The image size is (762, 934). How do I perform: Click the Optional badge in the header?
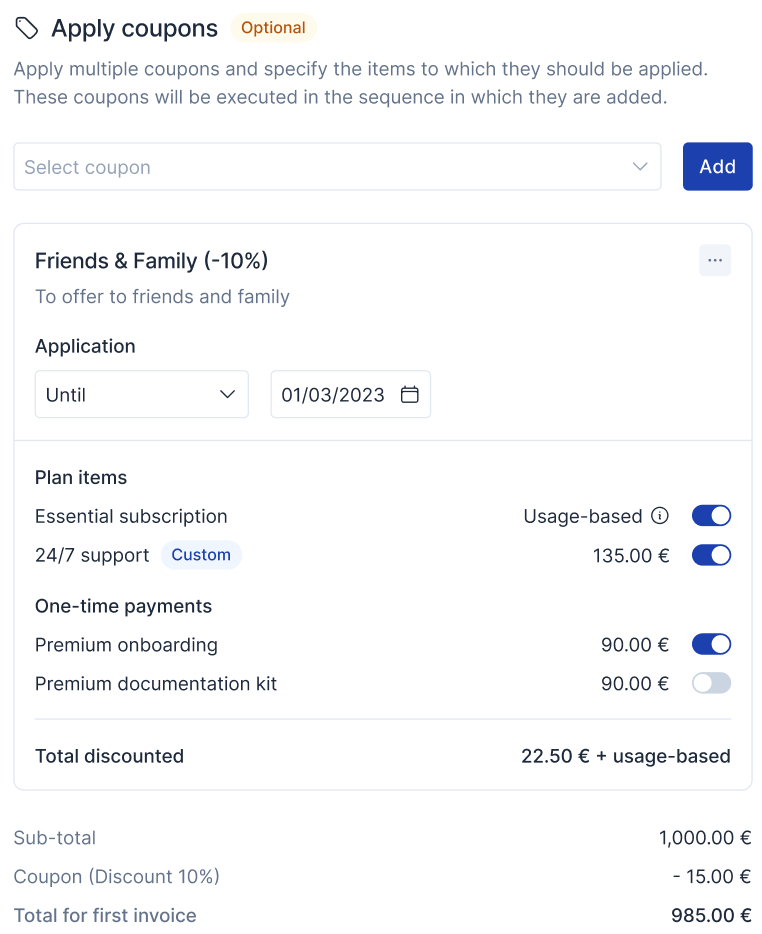tap(273, 28)
